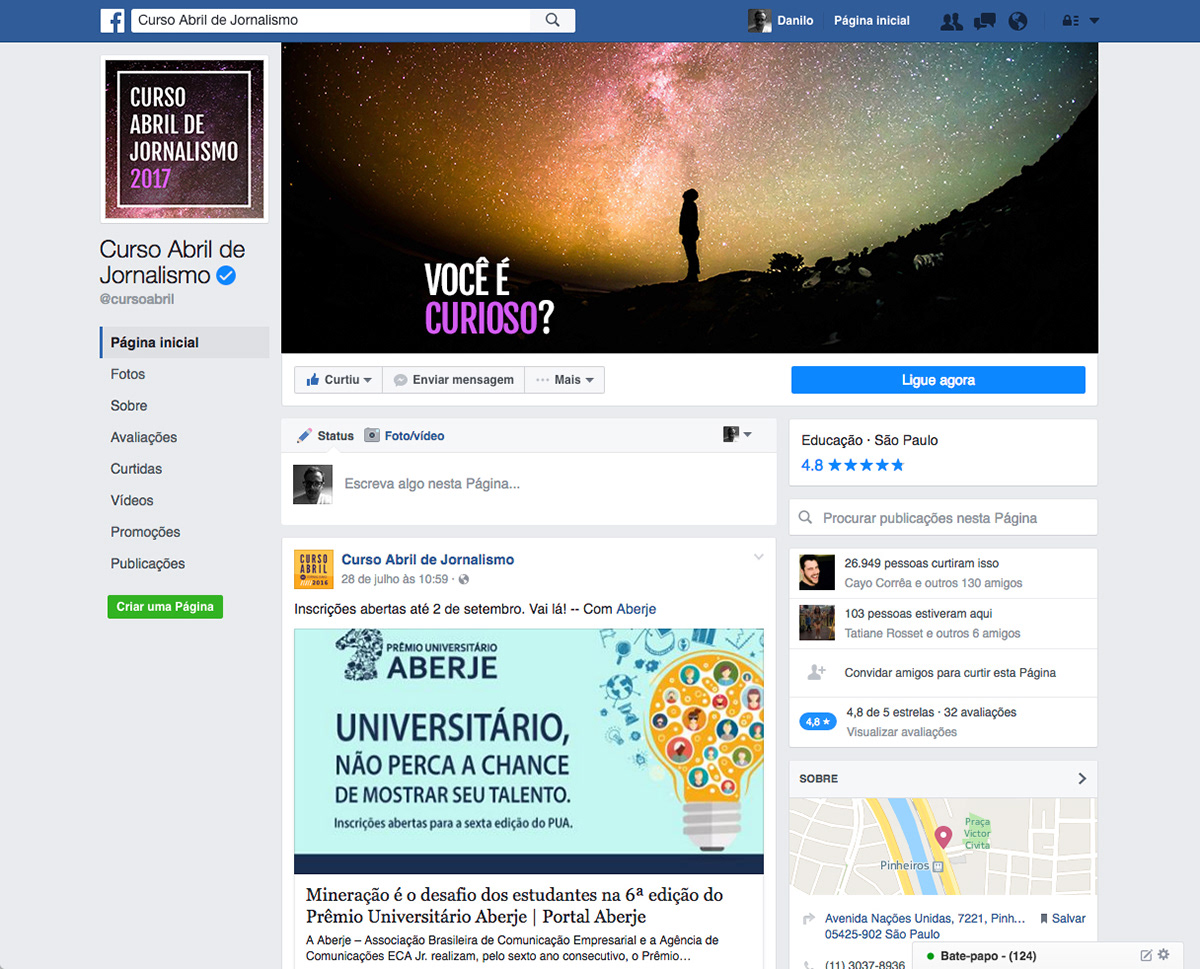This screenshot has height=969, width=1200.
Task: Click the 4,8 star rating badge
Action: [817, 721]
